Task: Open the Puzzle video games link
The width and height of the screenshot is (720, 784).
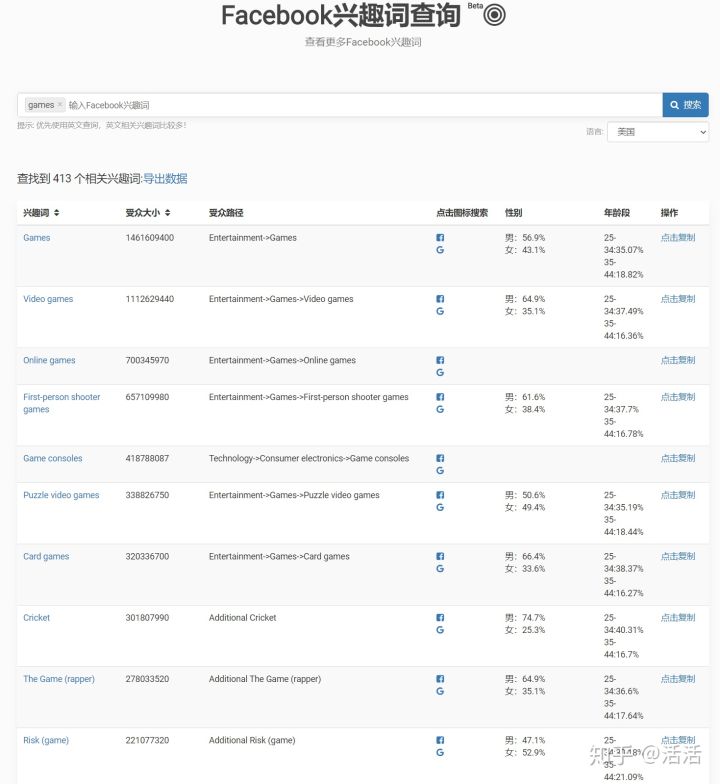Action: (x=61, y=495)
